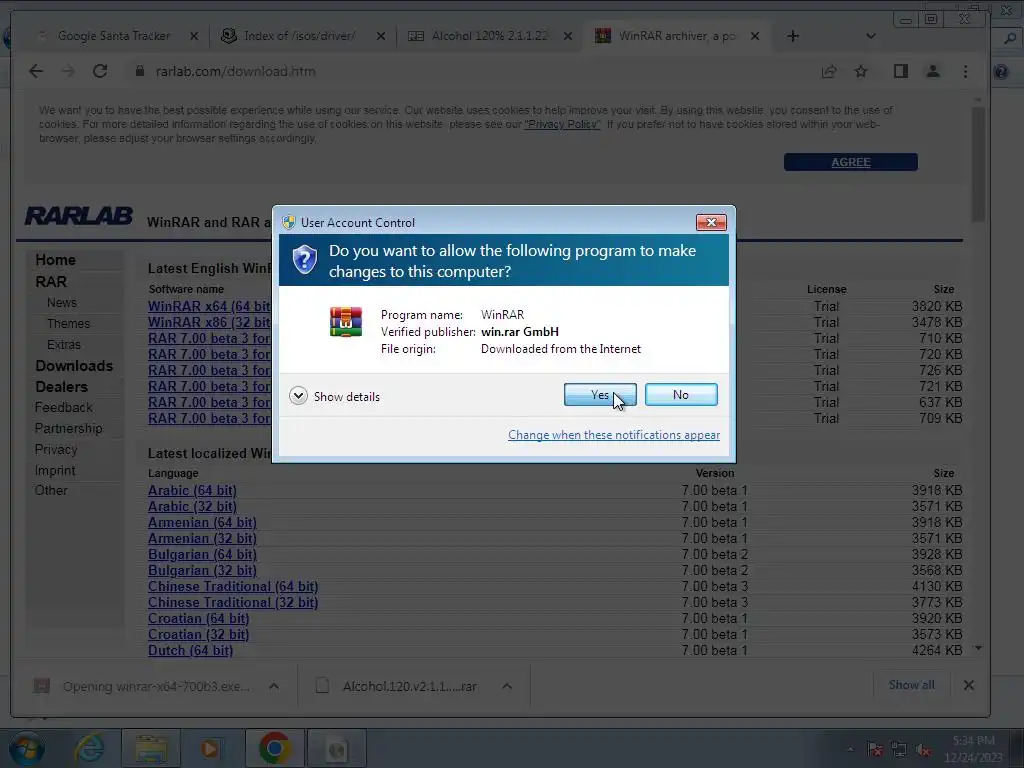
Task: Download Bulgarian (64 bit) version
Action: [202, 554]
